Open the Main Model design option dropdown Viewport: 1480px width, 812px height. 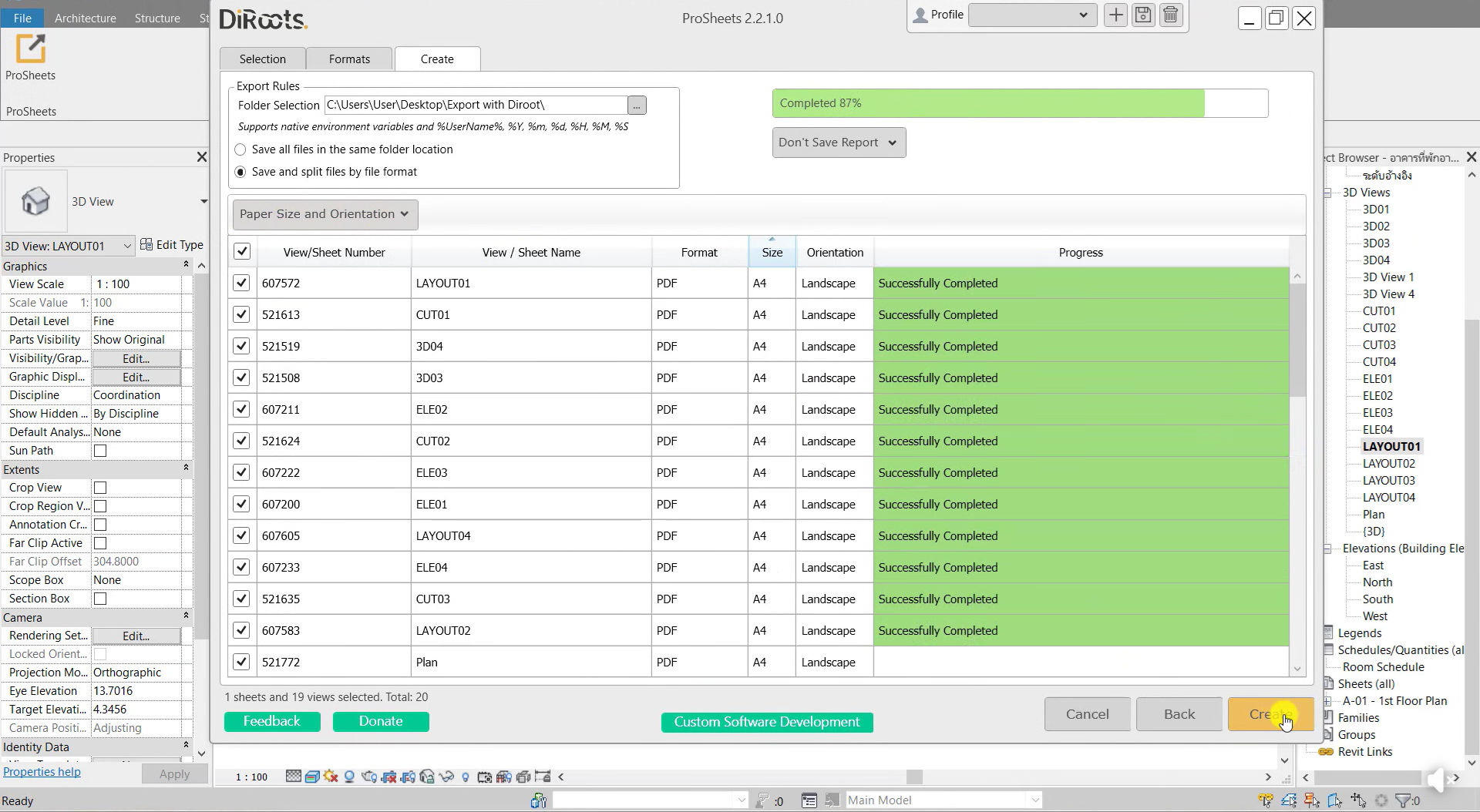[943, 800]
